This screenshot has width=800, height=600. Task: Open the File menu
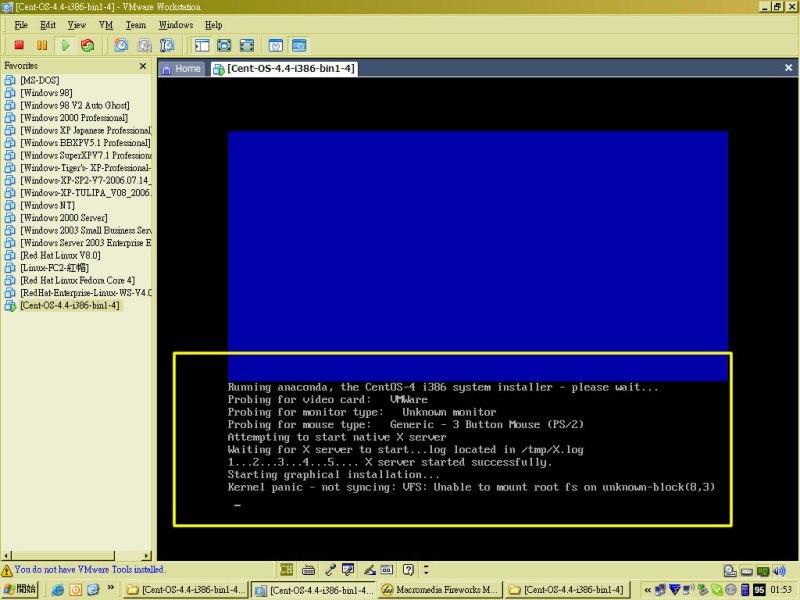pyautogui.click(x=21, y=24)
